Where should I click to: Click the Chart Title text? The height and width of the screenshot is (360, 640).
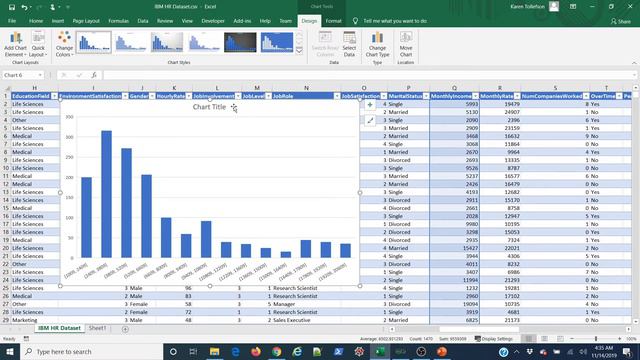[209, 107]
